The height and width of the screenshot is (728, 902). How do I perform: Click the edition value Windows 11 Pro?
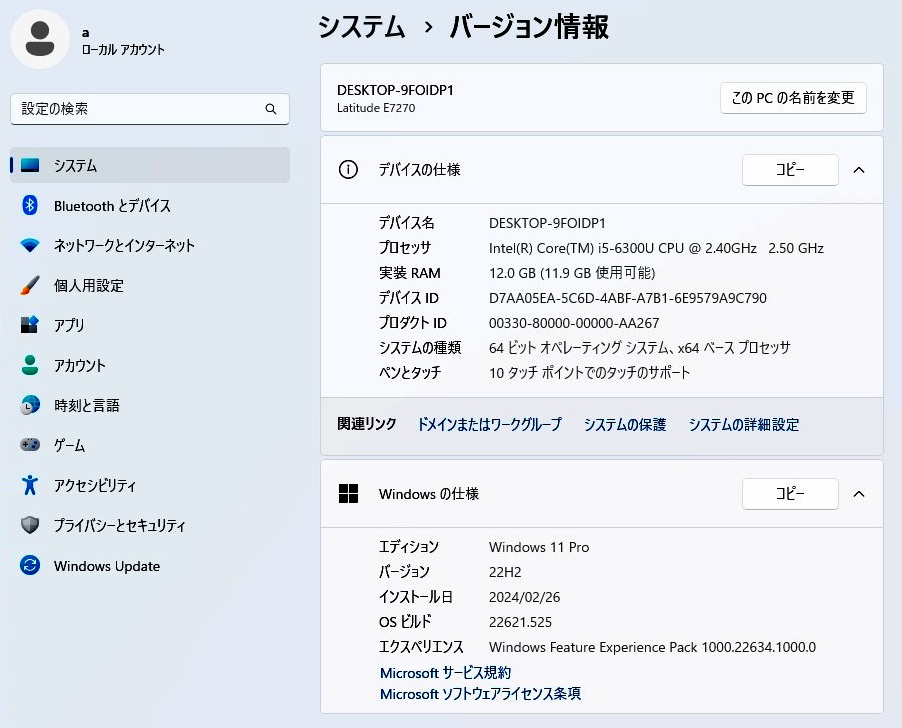click(x=539, y=547)
